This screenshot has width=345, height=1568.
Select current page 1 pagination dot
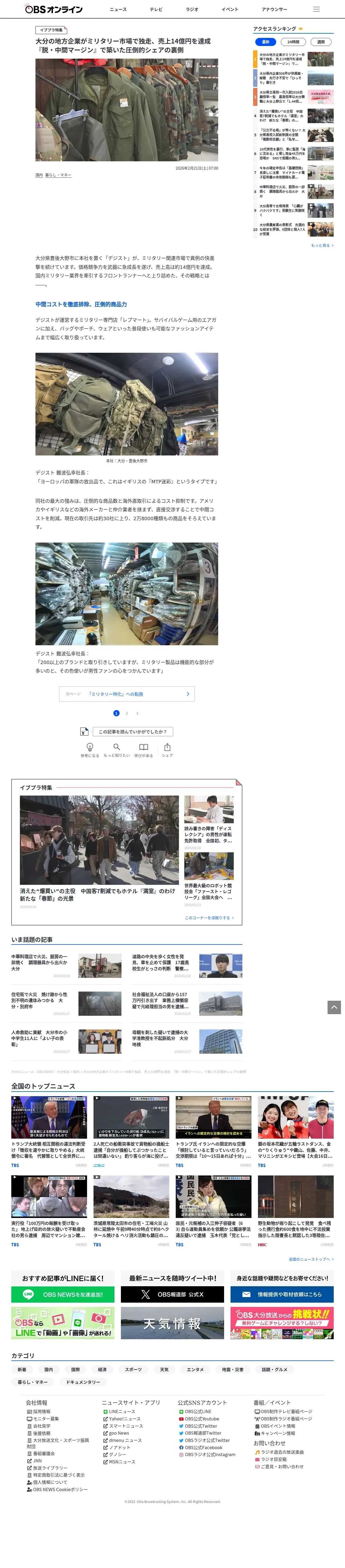tap(116, 713)
